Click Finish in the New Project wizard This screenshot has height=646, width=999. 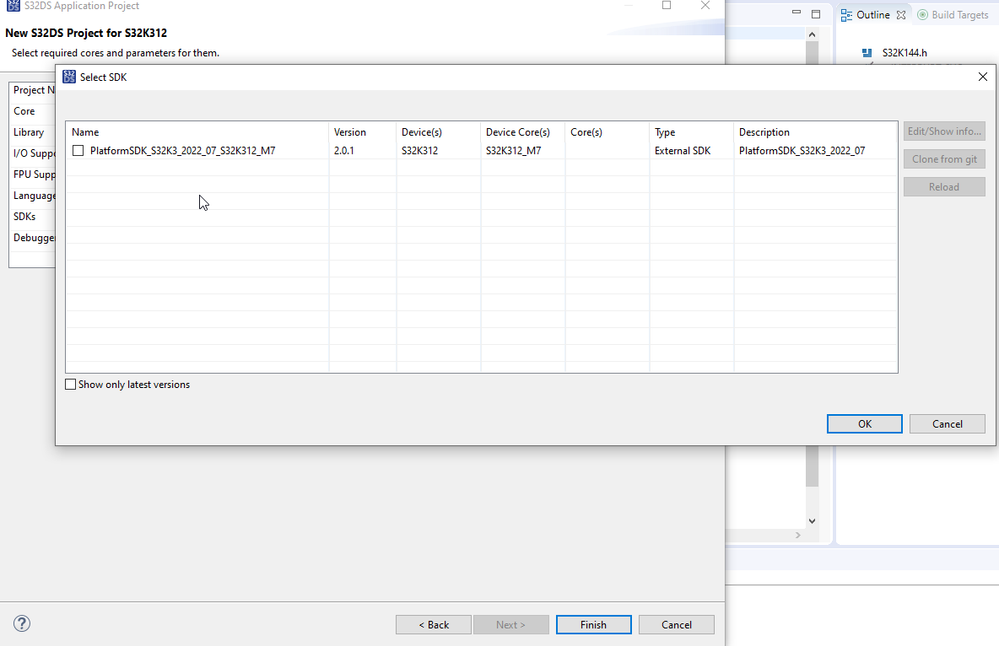tap(593, 624)
